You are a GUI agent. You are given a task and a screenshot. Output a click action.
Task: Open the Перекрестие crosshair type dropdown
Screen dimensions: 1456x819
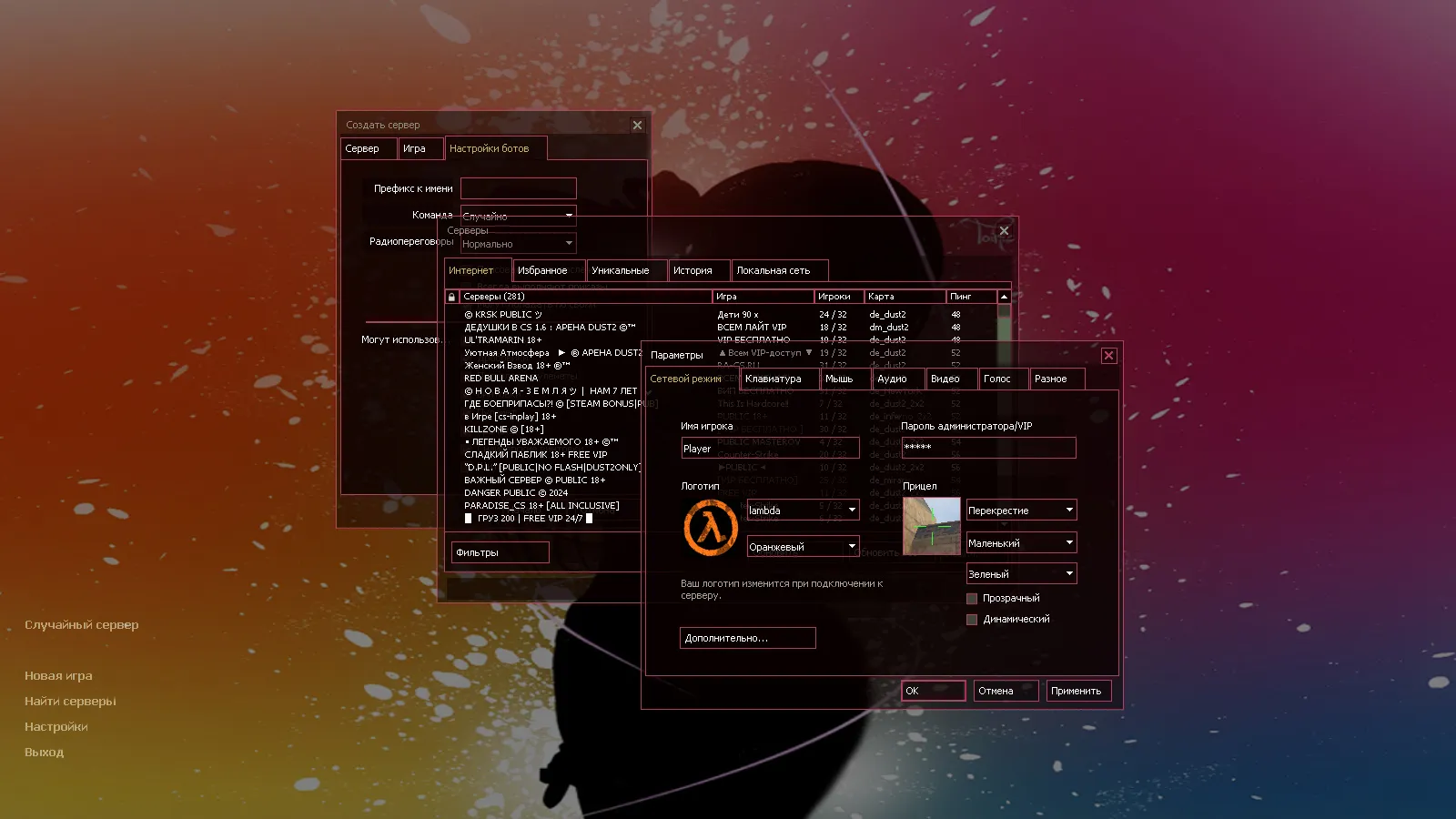[1021, 511]
